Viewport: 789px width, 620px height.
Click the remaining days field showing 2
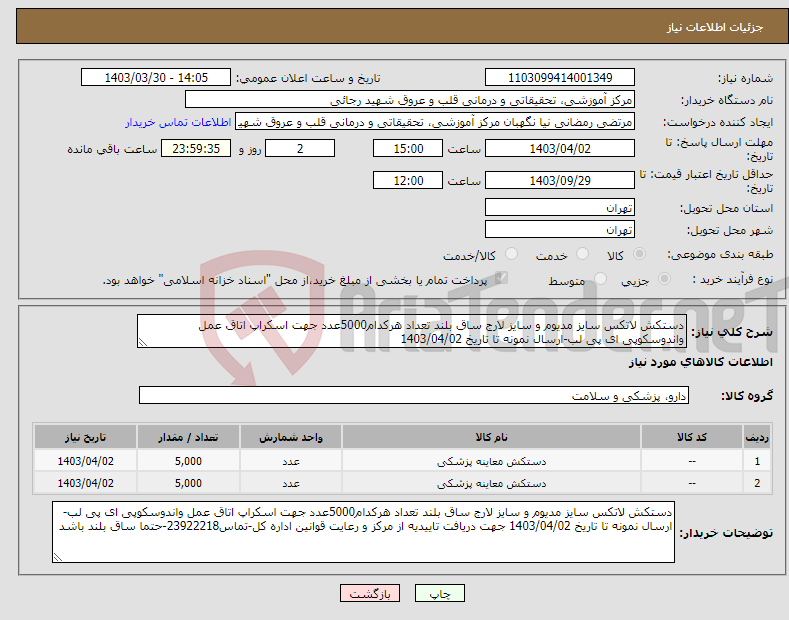click(300, 148)
